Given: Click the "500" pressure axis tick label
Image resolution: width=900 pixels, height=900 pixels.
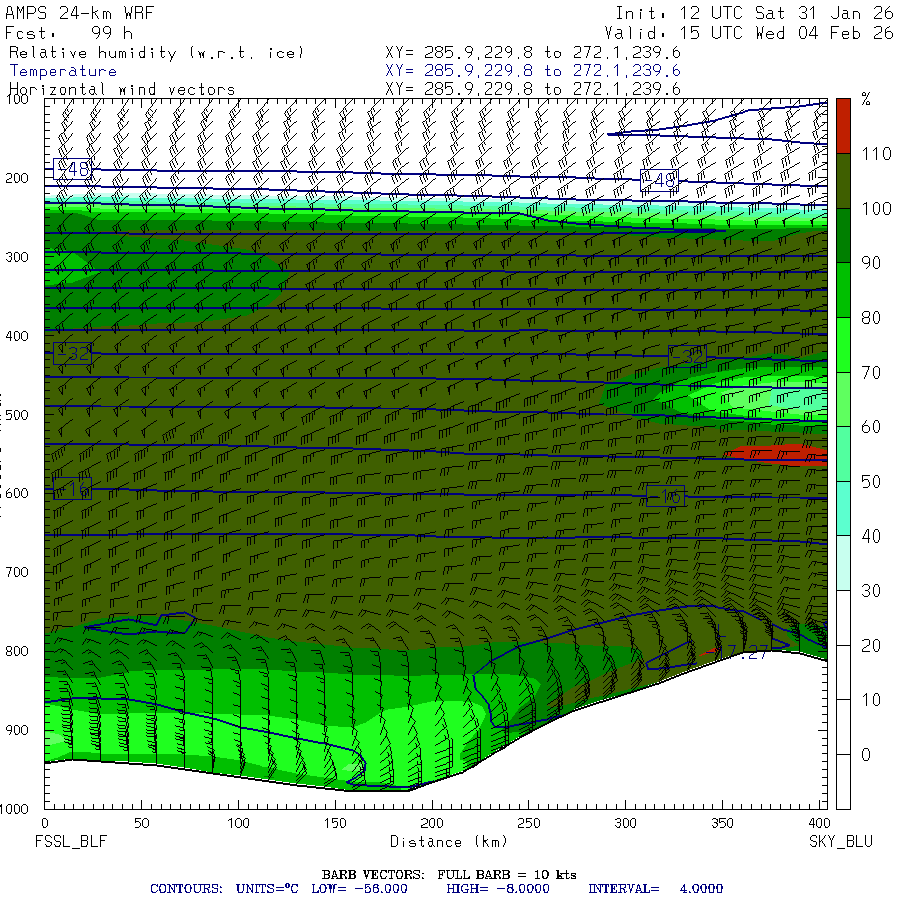Looking at the screenshot, I should 17,414.
